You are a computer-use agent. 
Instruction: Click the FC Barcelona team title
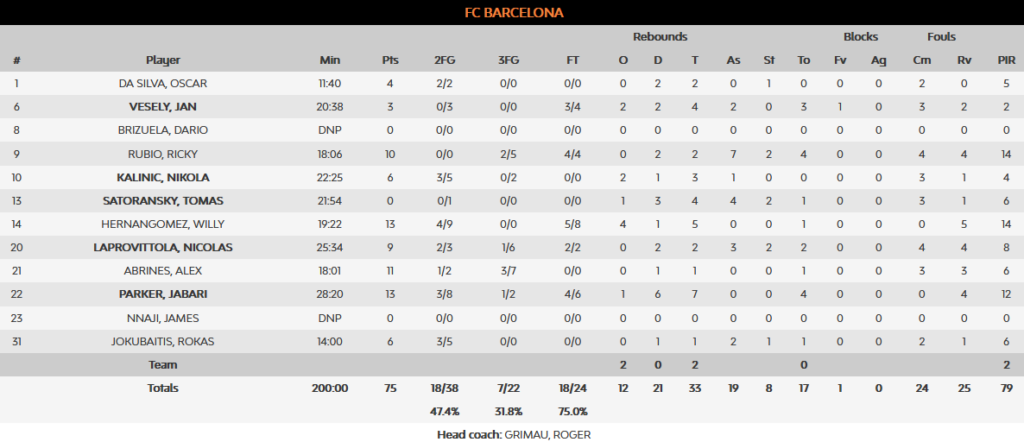pos(512,12)
